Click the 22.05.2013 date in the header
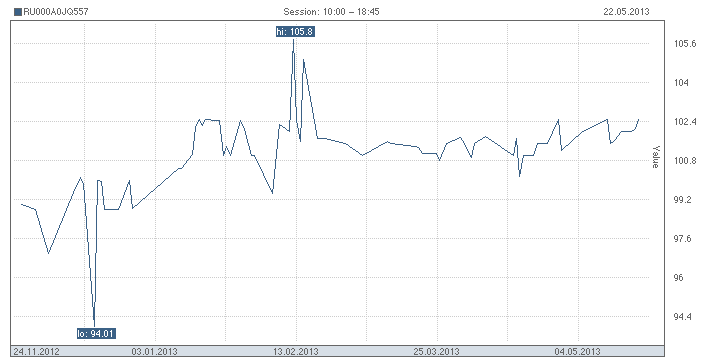The image size is (718, 360). [x=626, y=12]
